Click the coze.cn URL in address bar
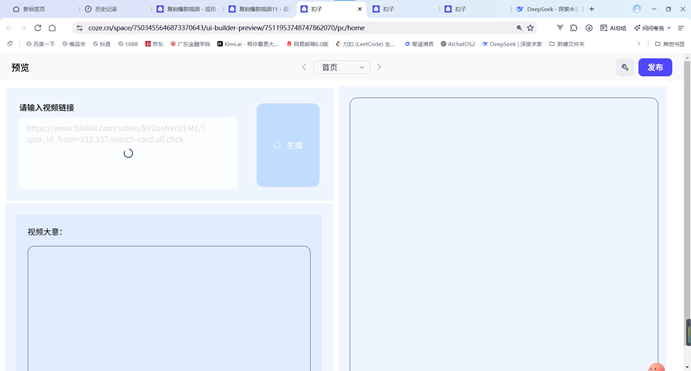 227,28
